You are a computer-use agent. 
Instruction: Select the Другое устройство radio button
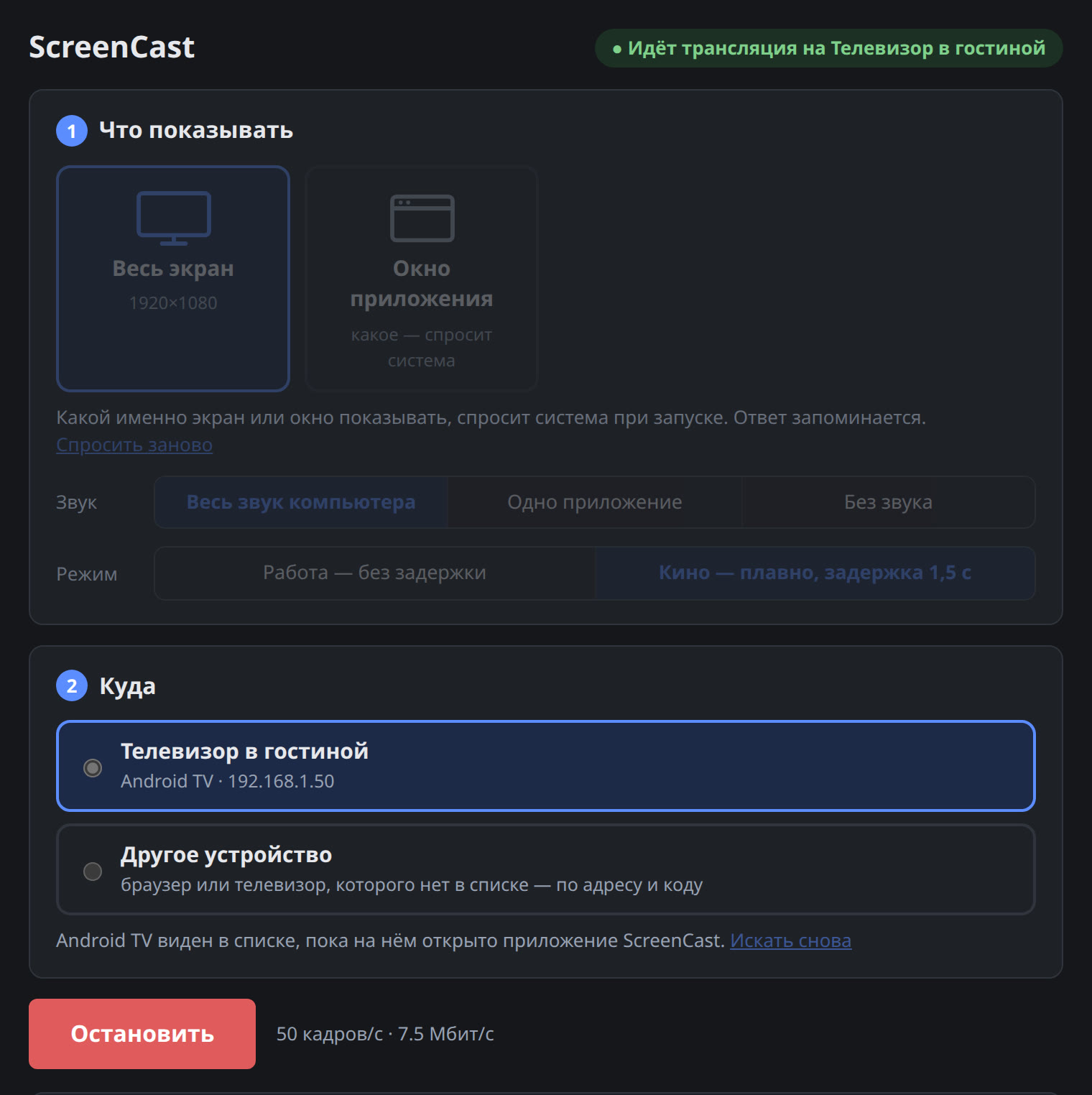click(93, 872)
